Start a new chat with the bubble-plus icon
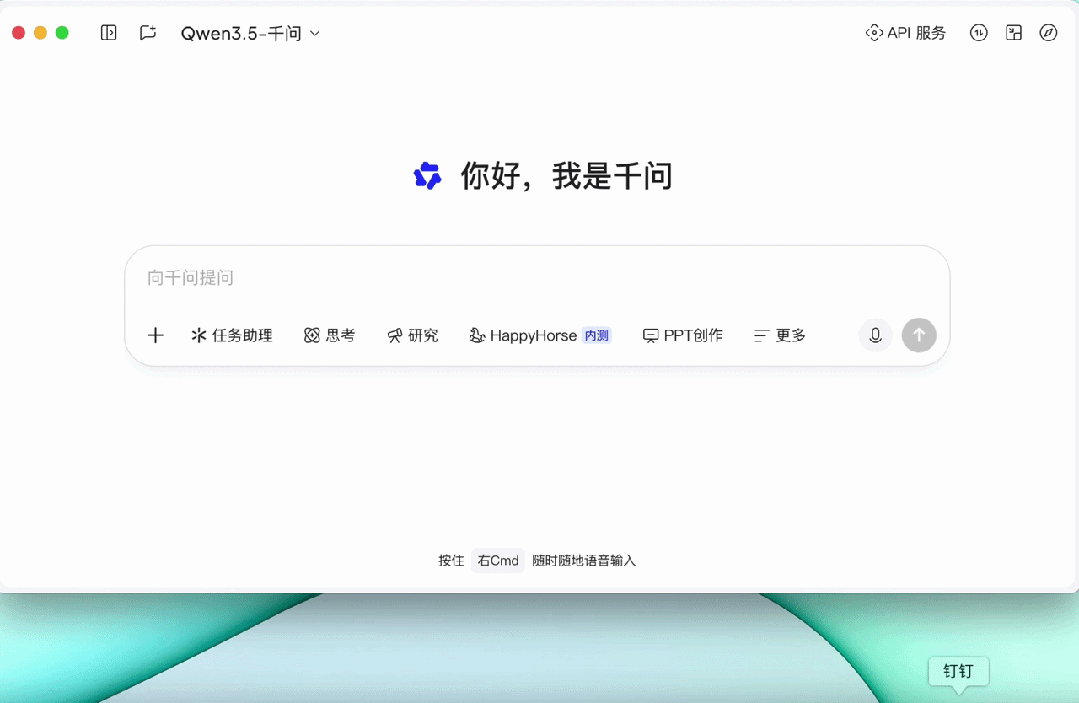This screenshot has height=703, width=1079. [x=148, y=32]
